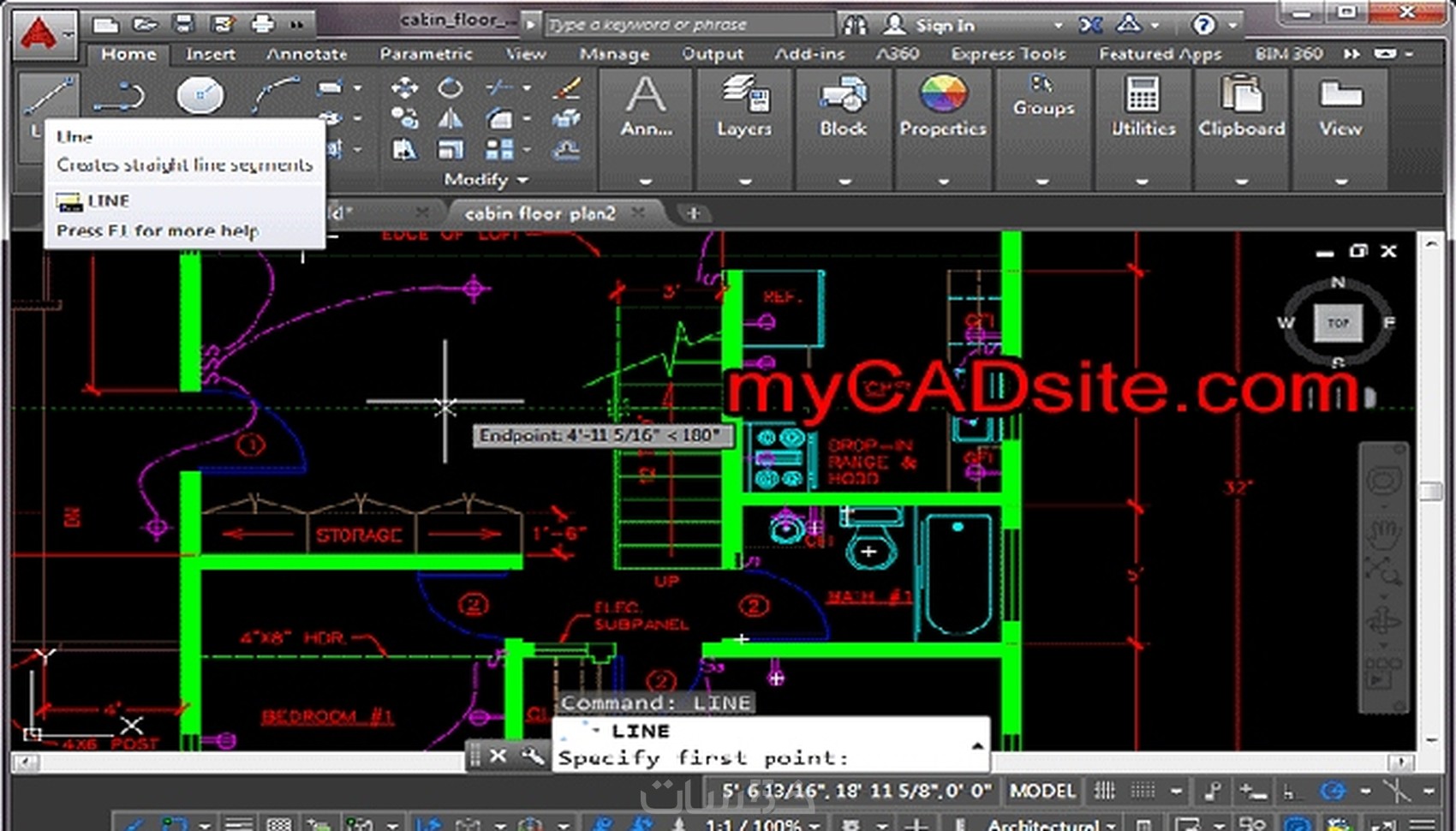Image resolution: width=1456 pixels, height=831 pixels.
Task: Select the Scale tool in Modify panel
Action: pos(451,150)
